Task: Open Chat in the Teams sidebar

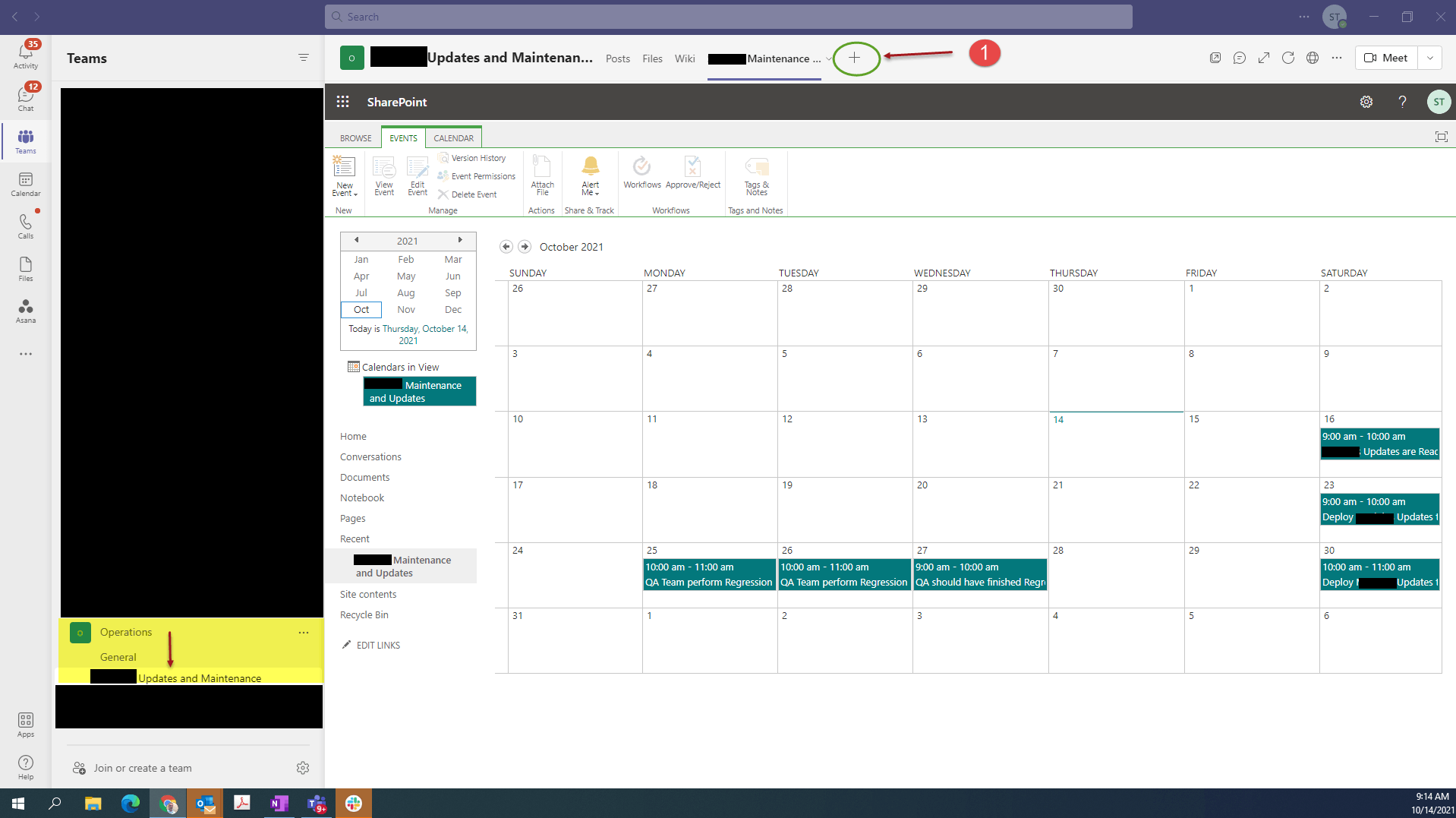Action: tap(26, 97)
